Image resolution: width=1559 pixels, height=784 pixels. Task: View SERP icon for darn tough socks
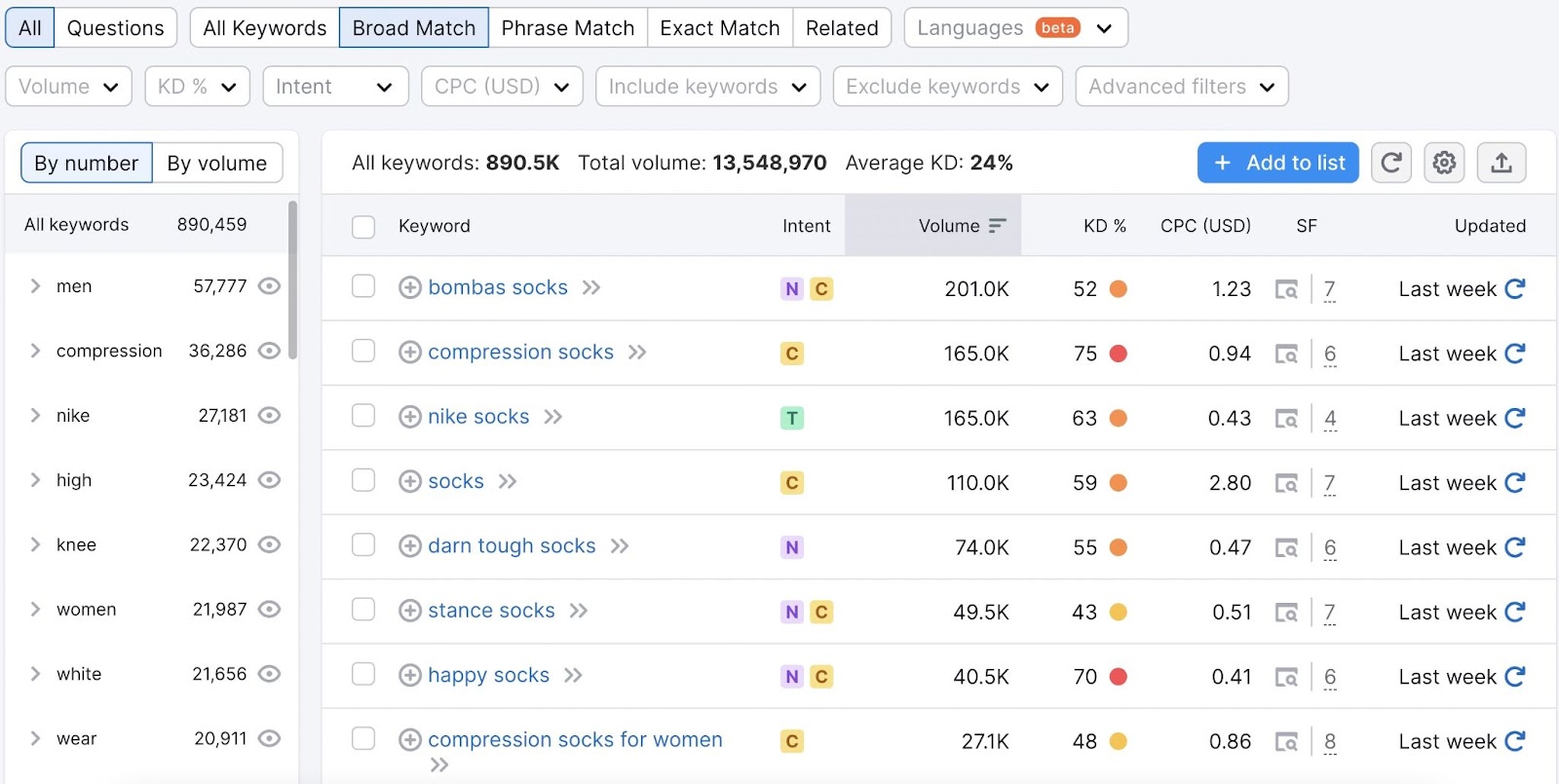[x=1287, y=547]
